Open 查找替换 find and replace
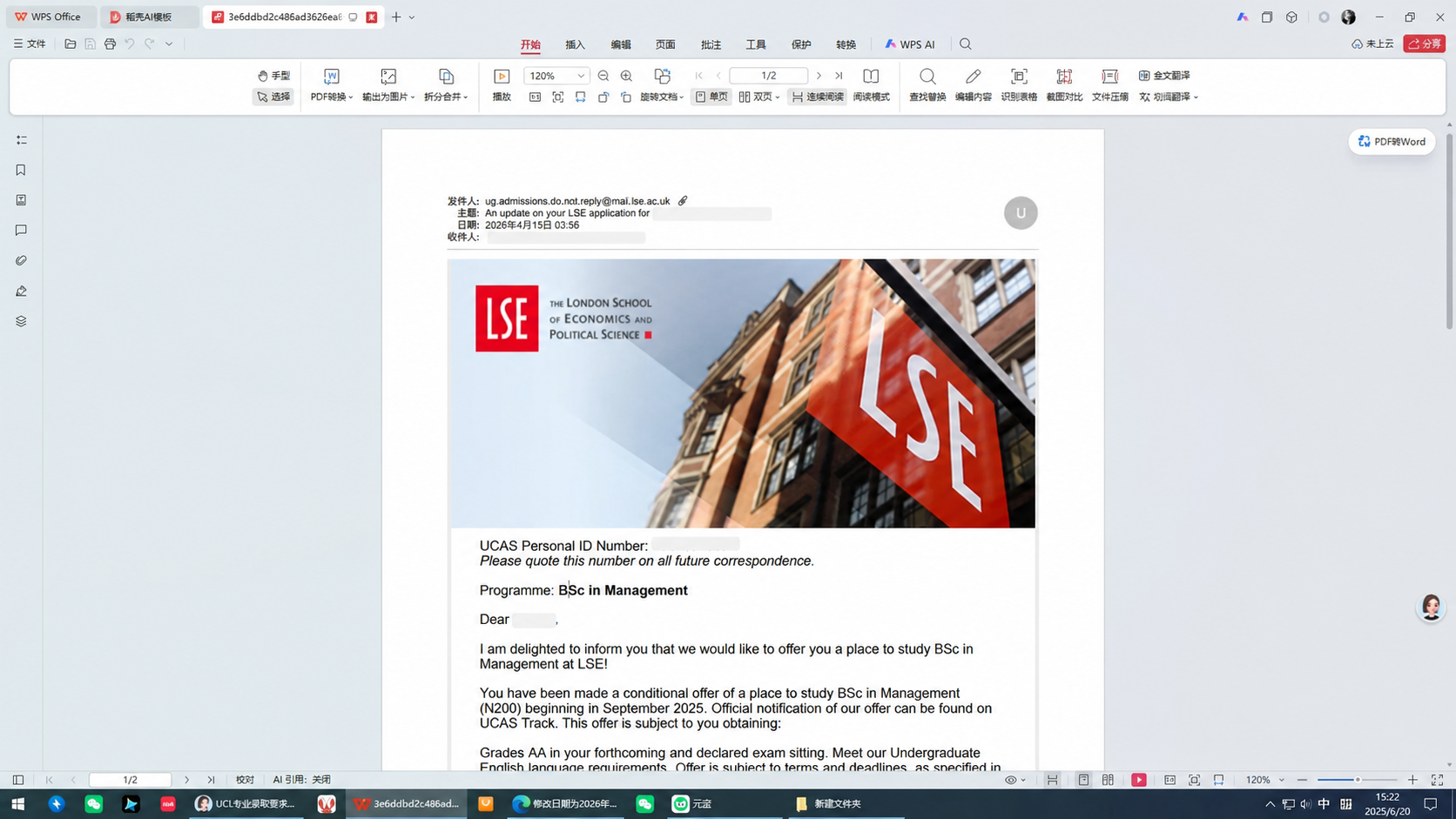This screenshot has height=819, width=1456. 927,86
